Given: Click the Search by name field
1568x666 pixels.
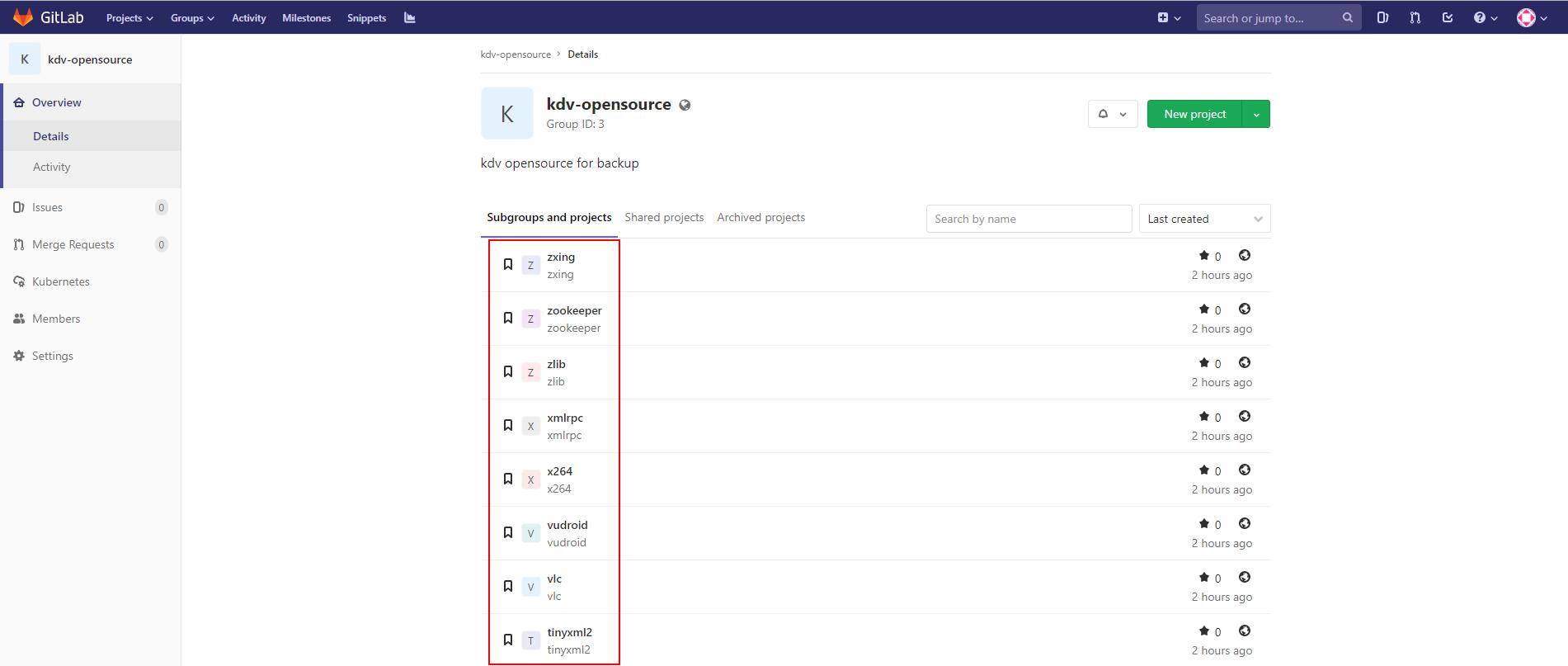Looking at the screenshot, I should [1029, 219].
